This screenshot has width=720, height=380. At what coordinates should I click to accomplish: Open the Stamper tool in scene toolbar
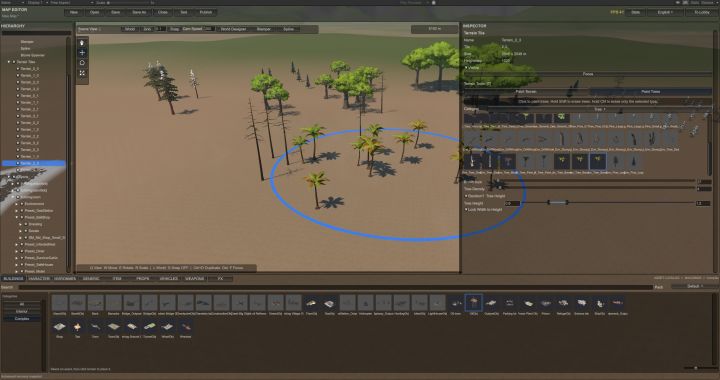(x=264, y=29)
